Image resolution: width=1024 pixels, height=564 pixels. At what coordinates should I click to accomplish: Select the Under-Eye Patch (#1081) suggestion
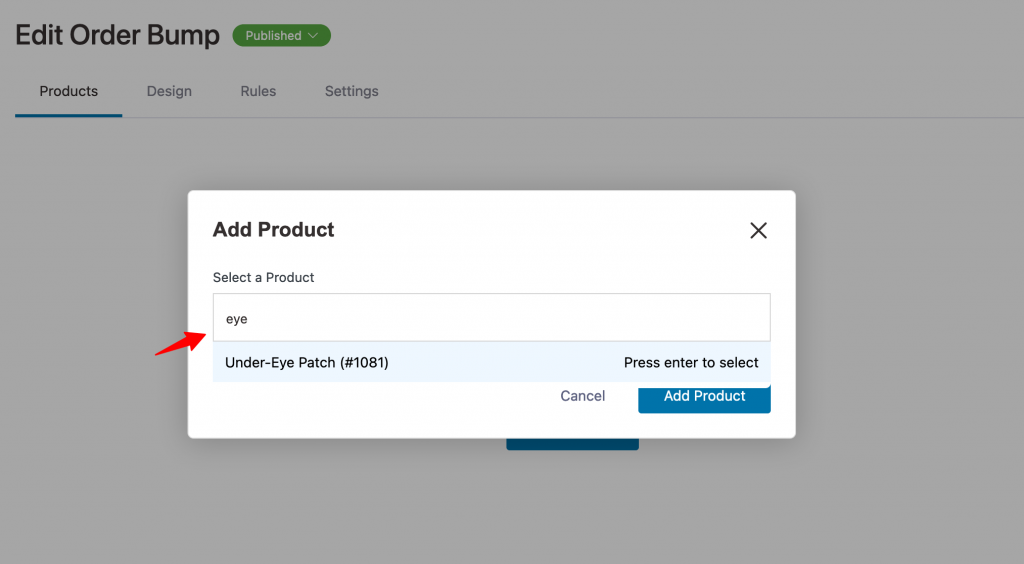coord(491,362)
